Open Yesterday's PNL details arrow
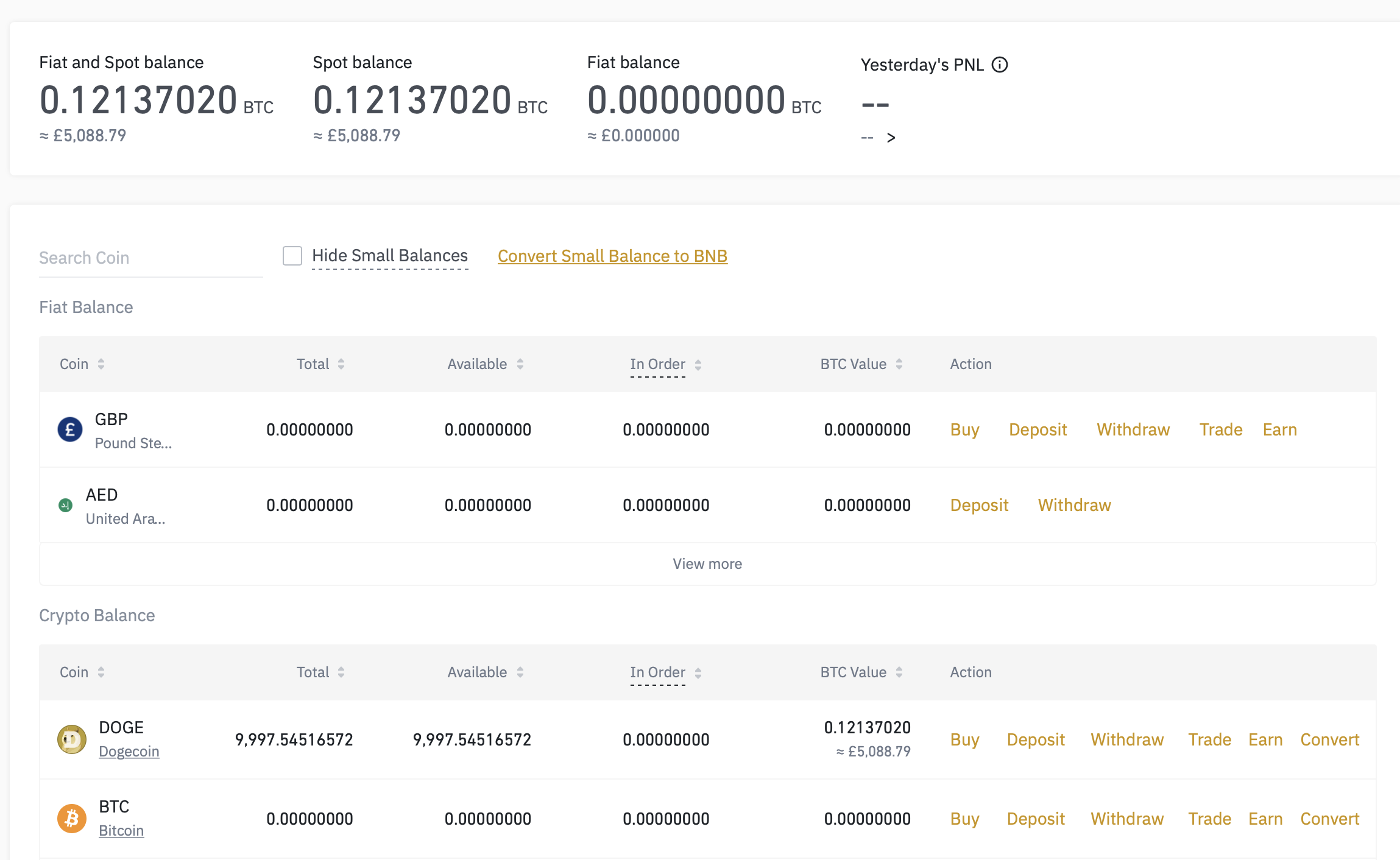This screenshot has width=1400, height=860. coord(891,138)
